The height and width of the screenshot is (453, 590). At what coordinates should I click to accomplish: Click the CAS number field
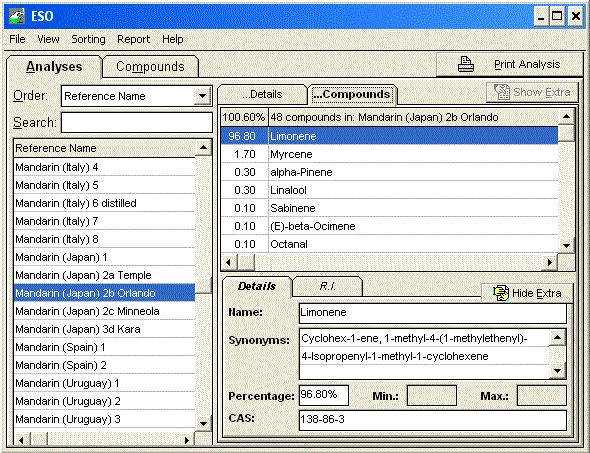point(432,420)
